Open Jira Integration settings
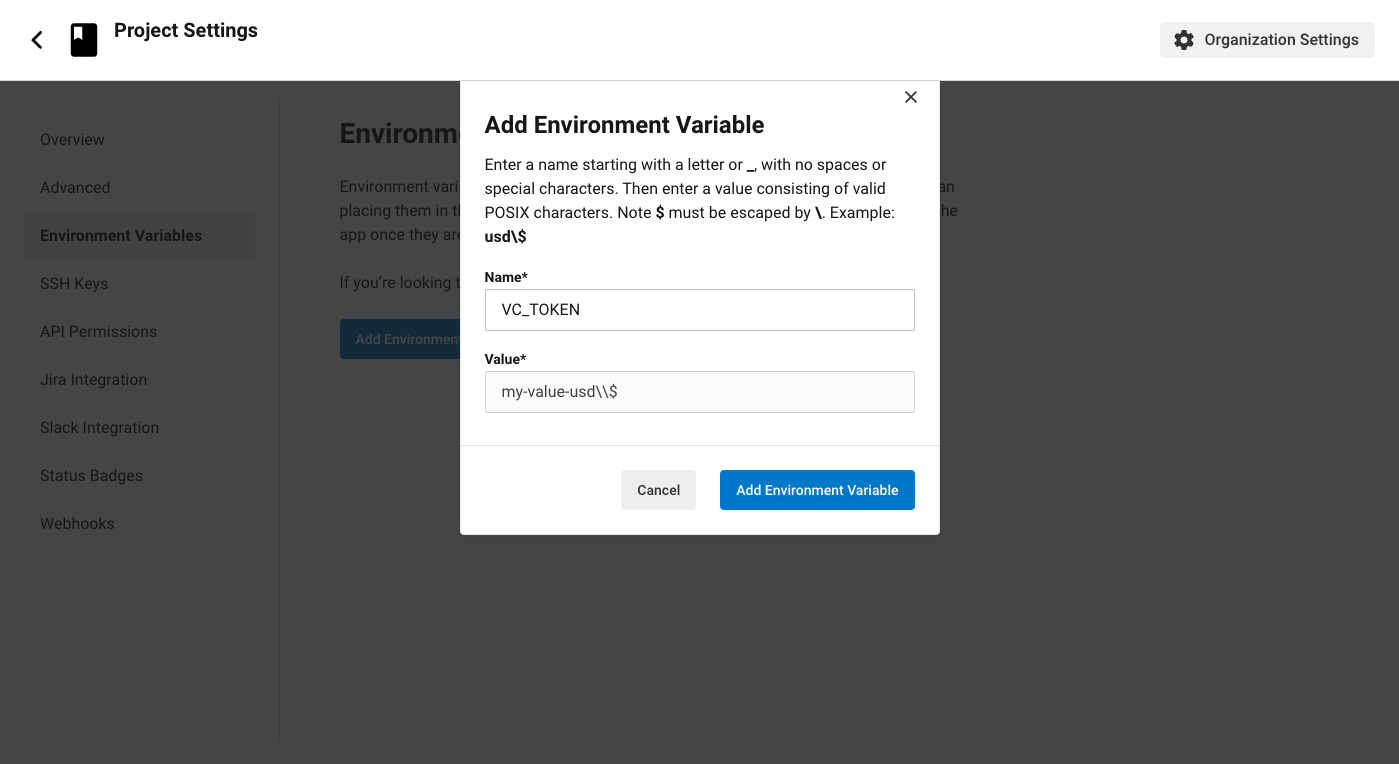 tap(93, 379)
